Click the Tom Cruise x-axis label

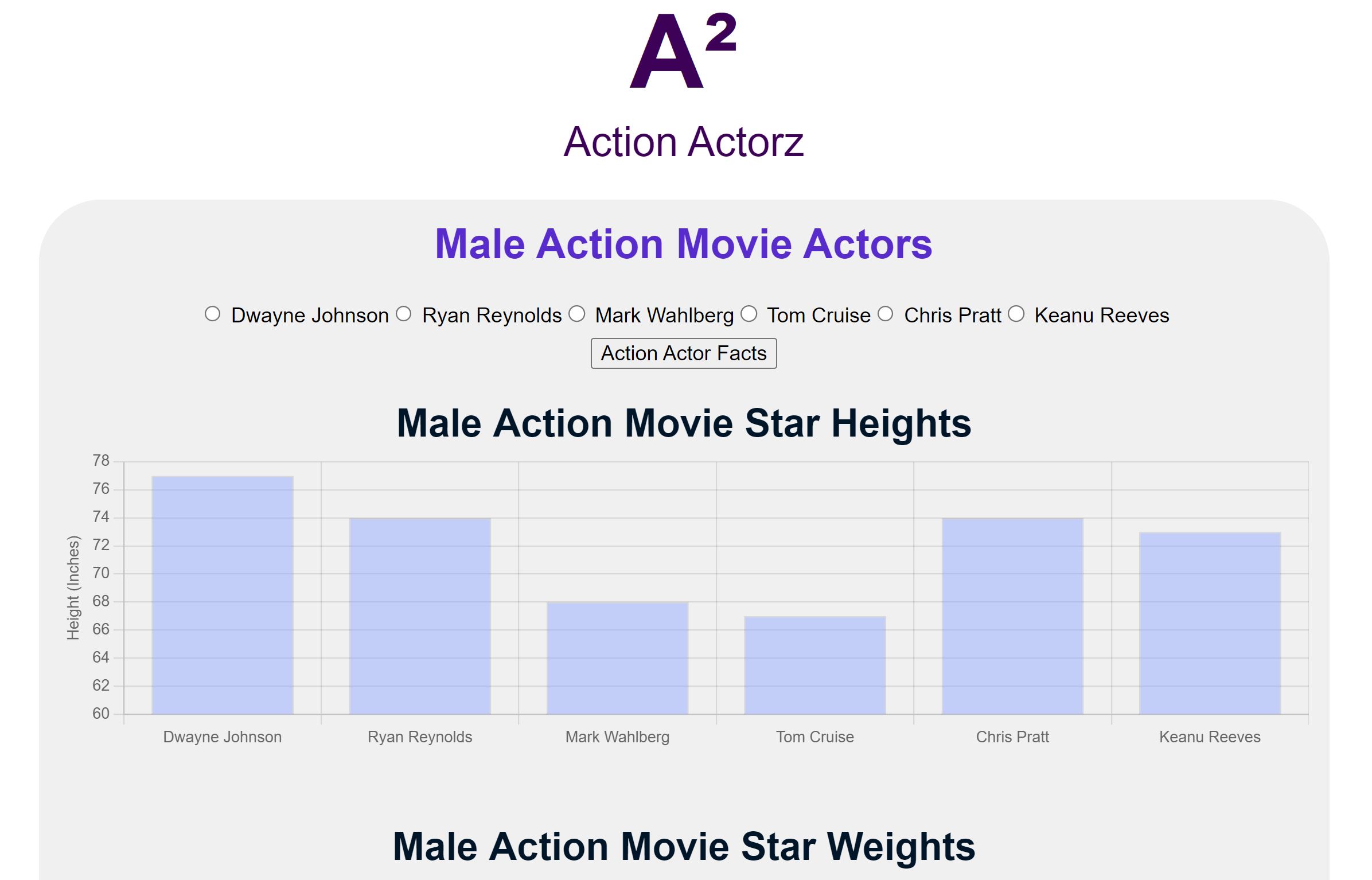coord(814,737)
